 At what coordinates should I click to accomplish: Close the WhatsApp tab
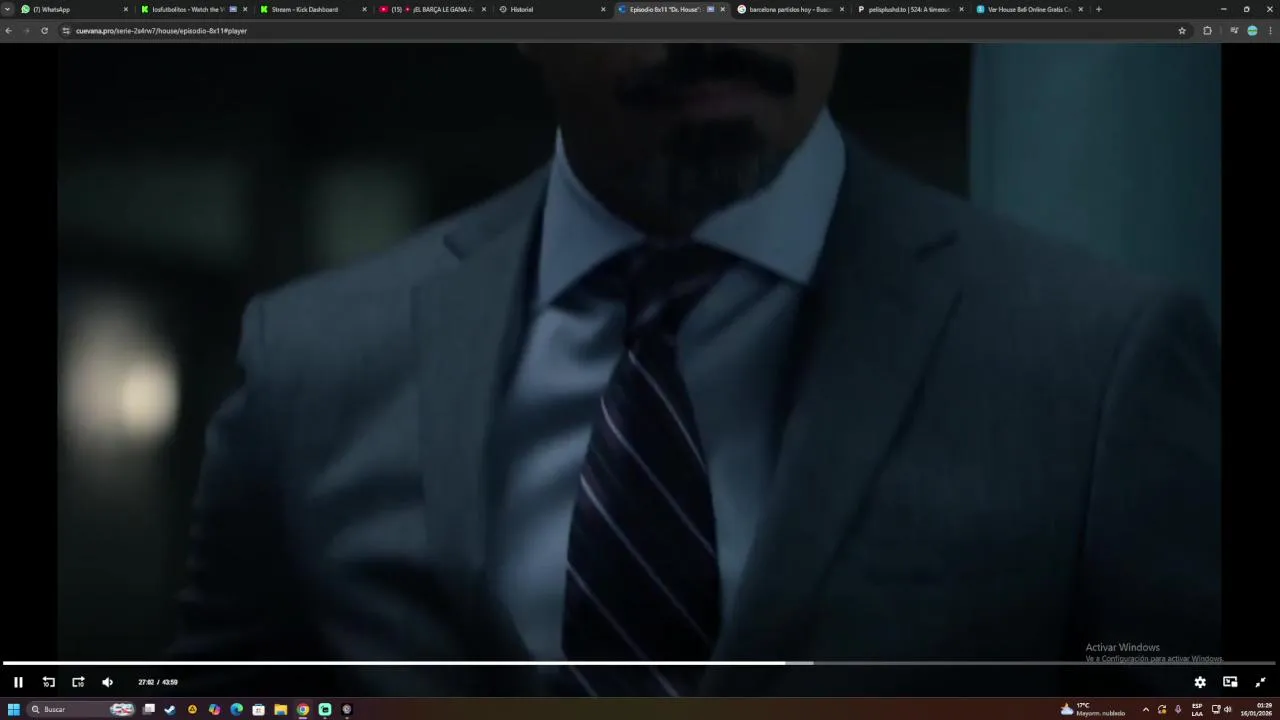(x=126, y=9)
